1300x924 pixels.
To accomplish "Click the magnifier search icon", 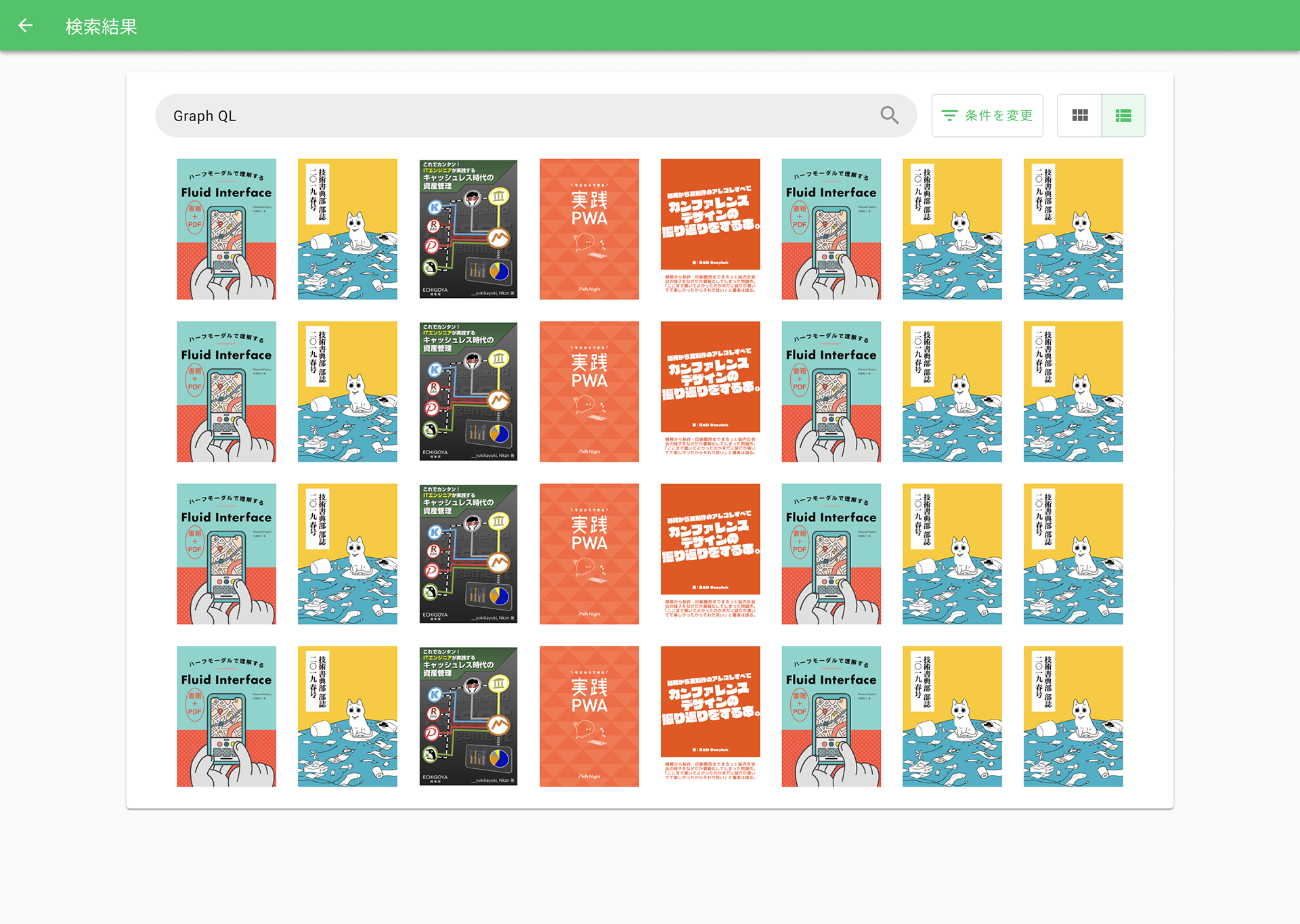I will (x=889, y=115).
